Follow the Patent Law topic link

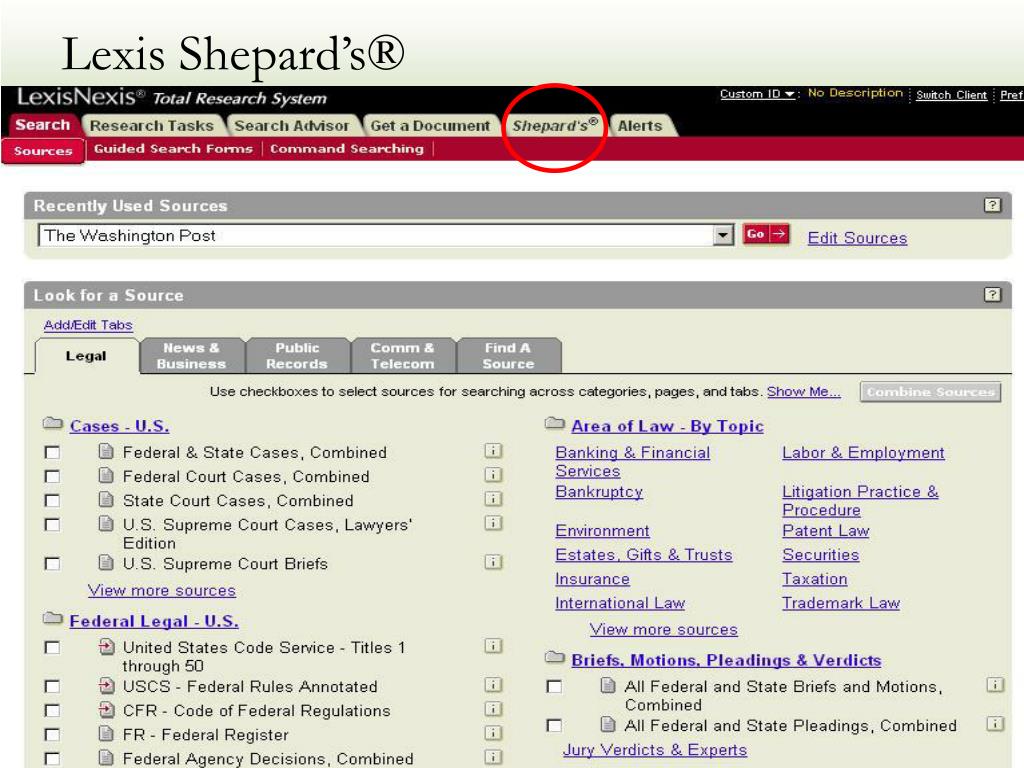pos(825,531)
